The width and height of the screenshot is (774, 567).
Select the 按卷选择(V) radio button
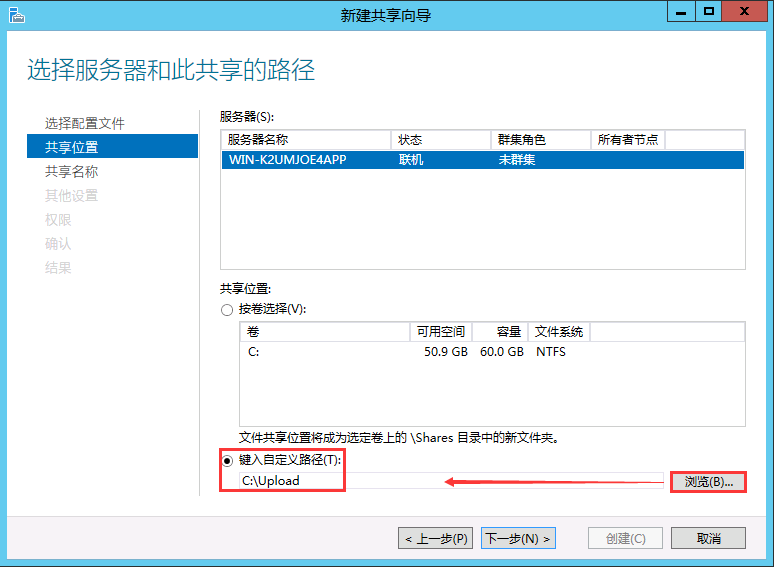[227, 309]
